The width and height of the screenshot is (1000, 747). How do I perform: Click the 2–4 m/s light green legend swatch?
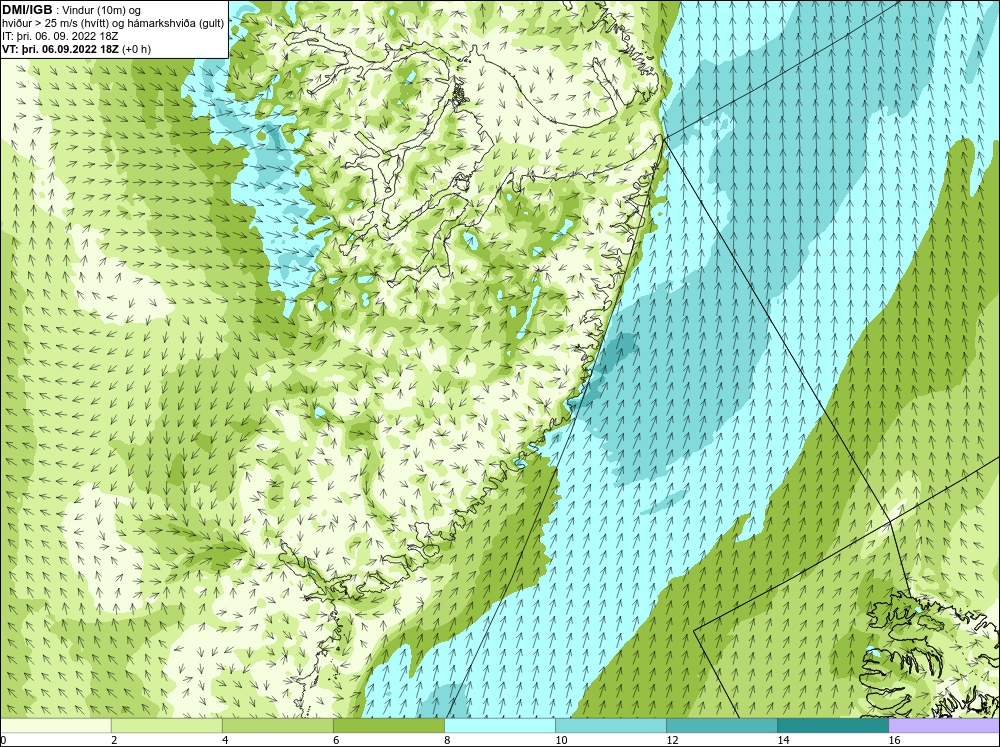pyautogui.click(x=166, y=725)
